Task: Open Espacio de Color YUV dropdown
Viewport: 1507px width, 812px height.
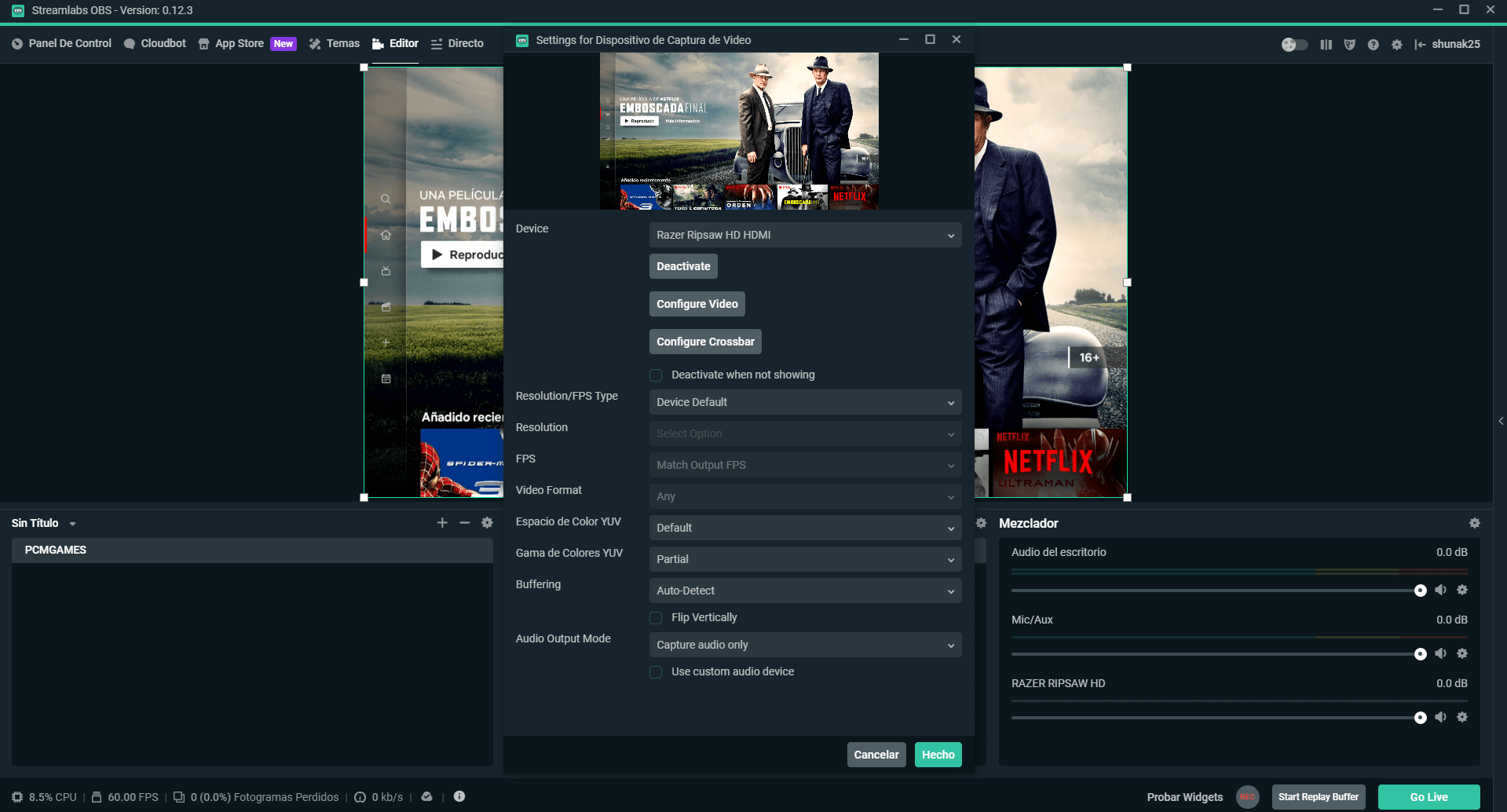Action: [805, 528]
